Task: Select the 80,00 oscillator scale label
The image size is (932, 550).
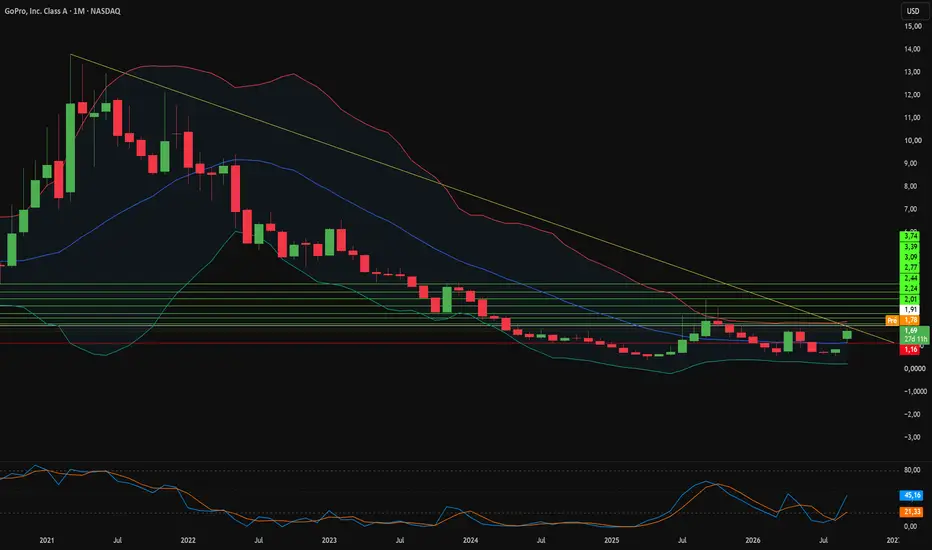Action: click(x=912, y=470)
